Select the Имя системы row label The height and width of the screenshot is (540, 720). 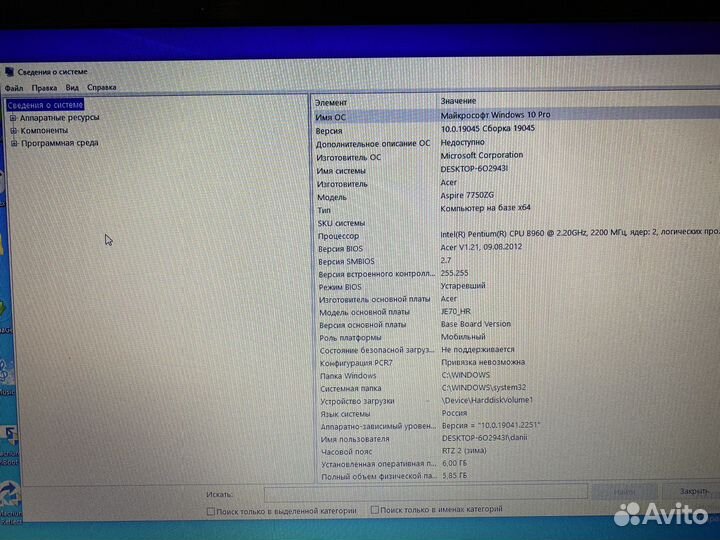point(341,171)
